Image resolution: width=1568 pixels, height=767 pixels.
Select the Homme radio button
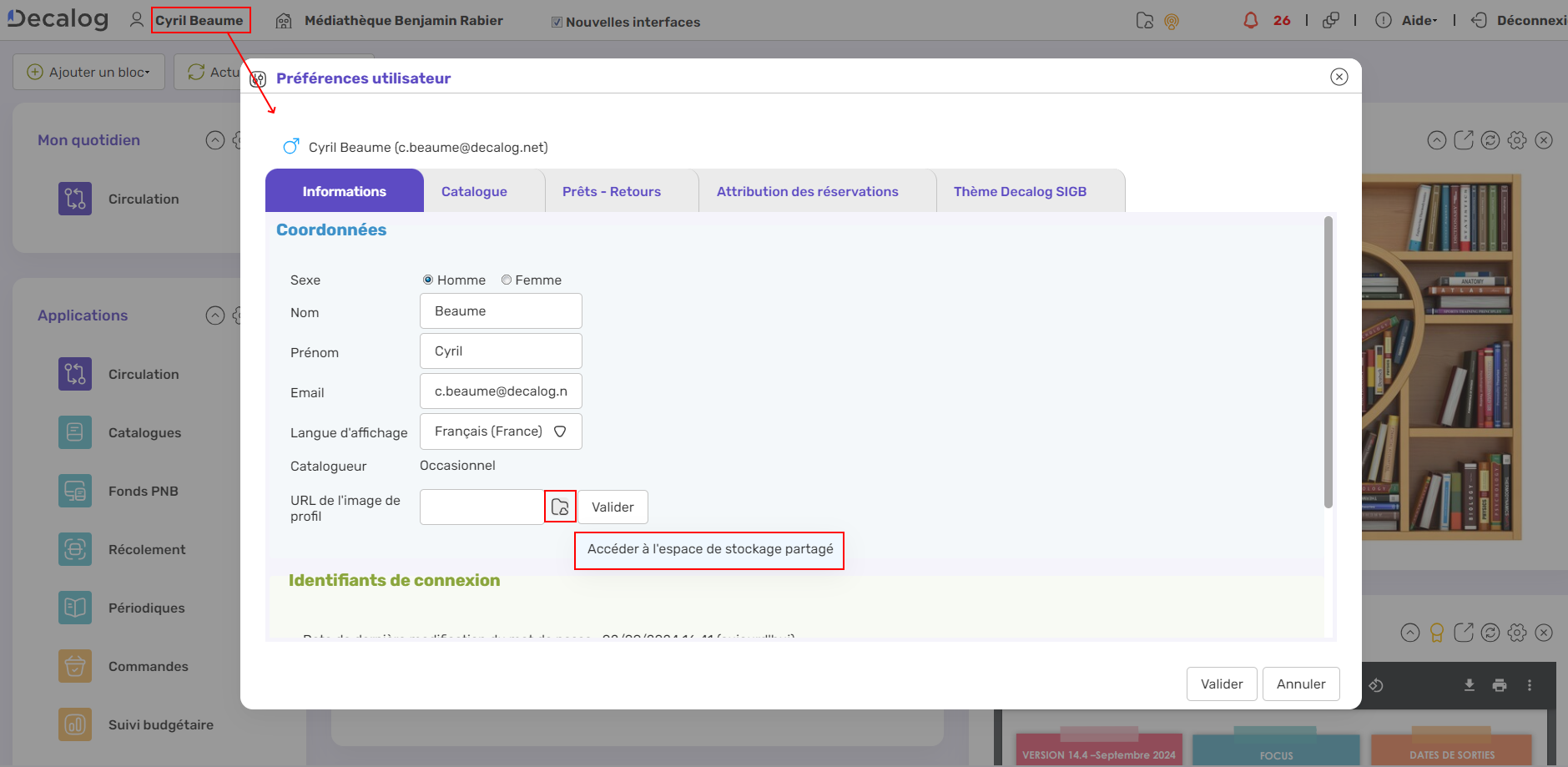[428, 280]
